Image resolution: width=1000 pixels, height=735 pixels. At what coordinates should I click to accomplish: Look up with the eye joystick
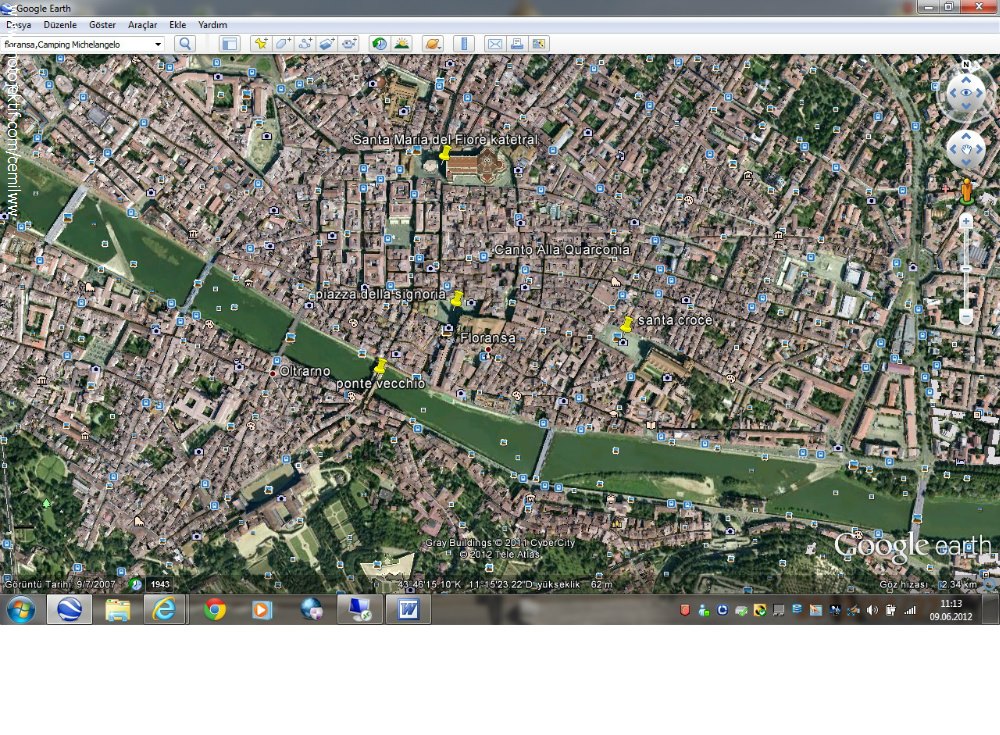pyautogui.click(x=966, y=80)
